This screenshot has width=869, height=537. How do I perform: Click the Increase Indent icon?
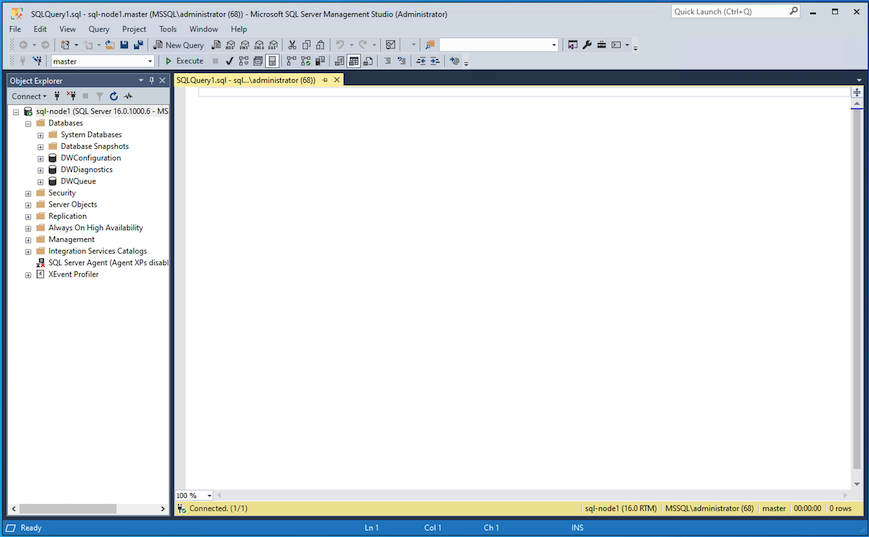(435, 61)
